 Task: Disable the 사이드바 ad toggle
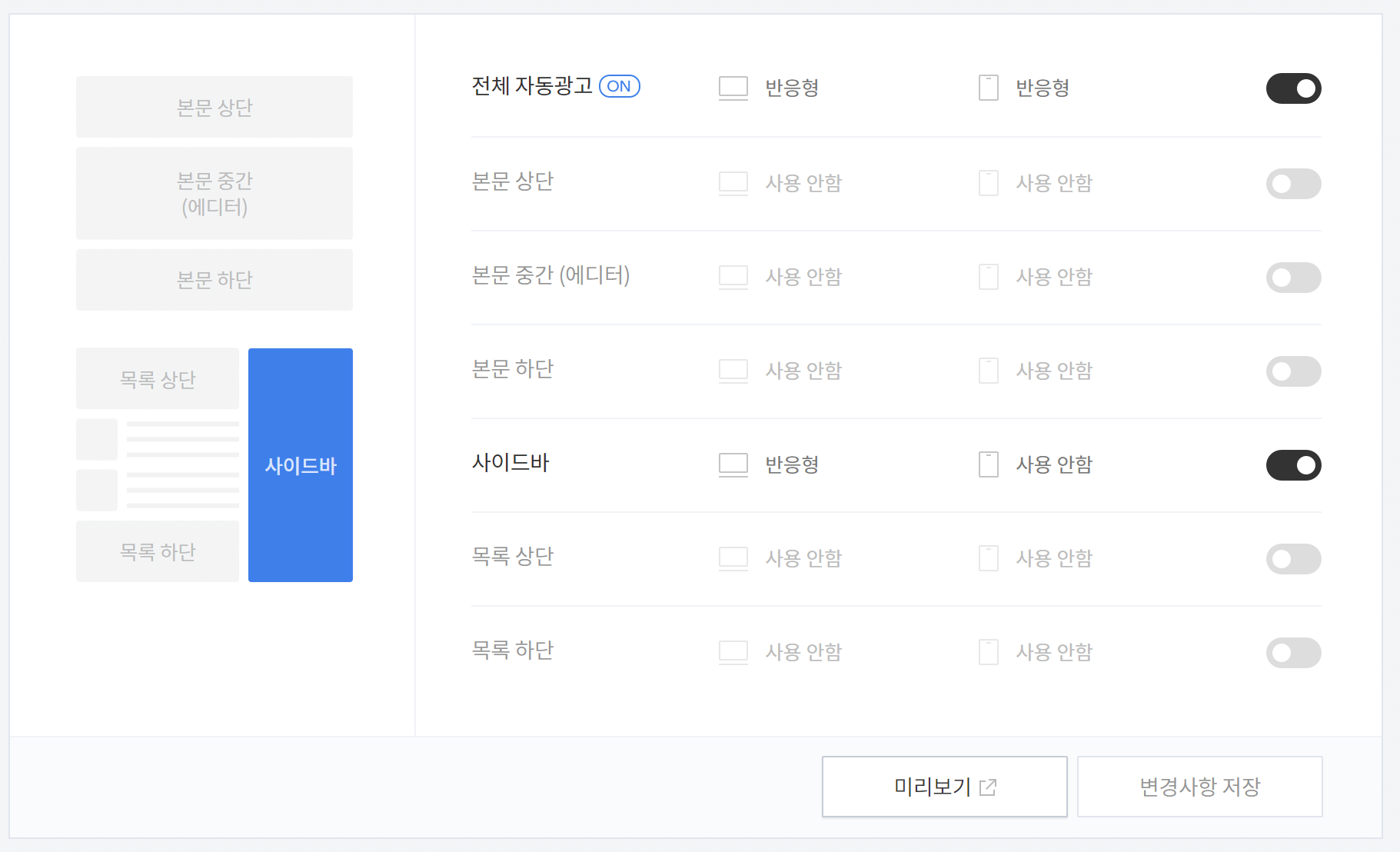1294,464
